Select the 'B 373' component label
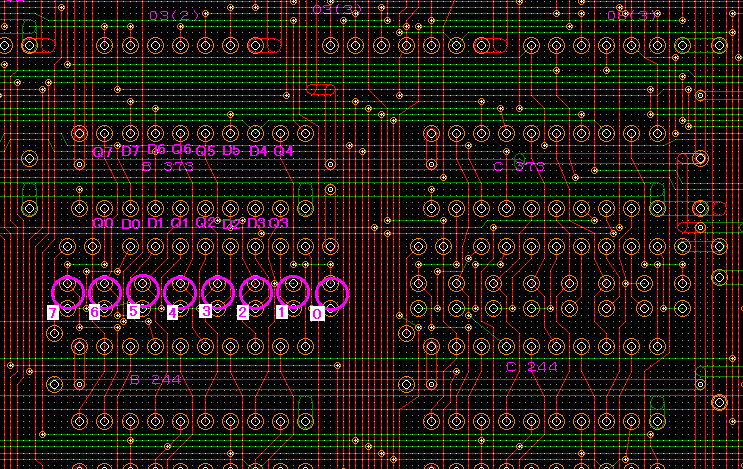This screenshot has height=469, width=743. (167, 166)
